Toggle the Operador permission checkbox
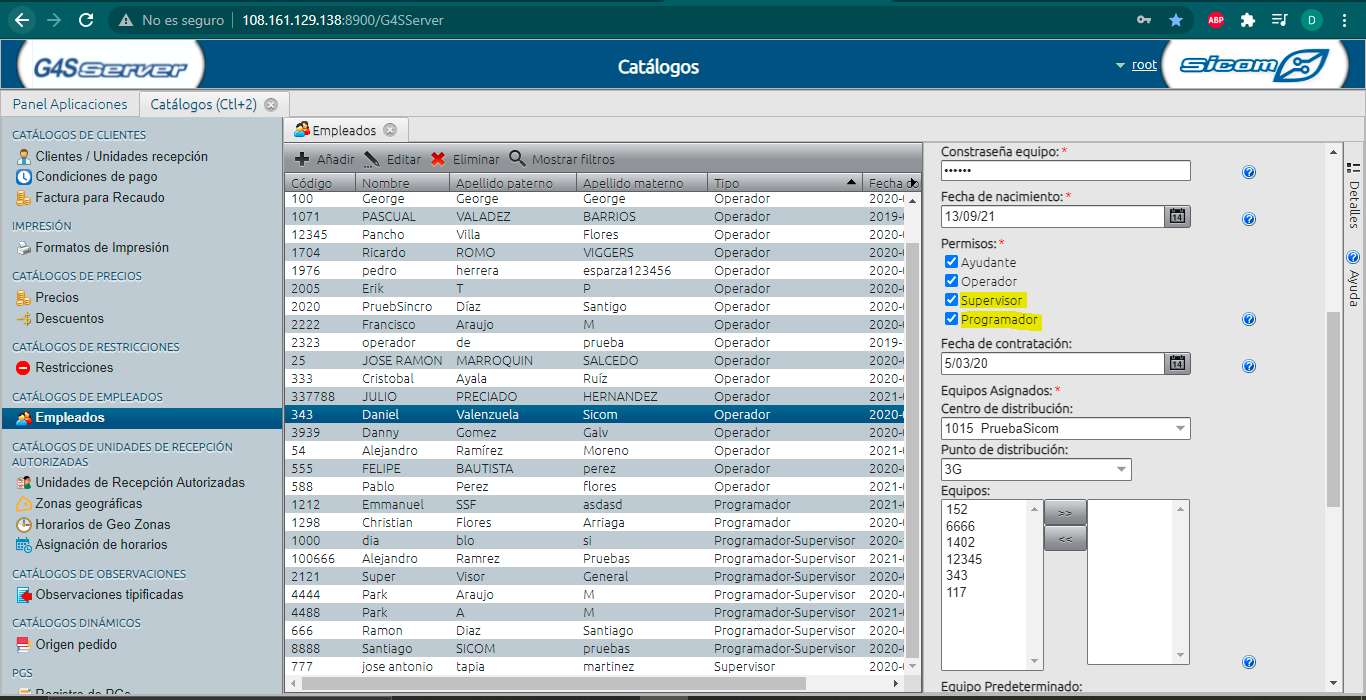 952,281
